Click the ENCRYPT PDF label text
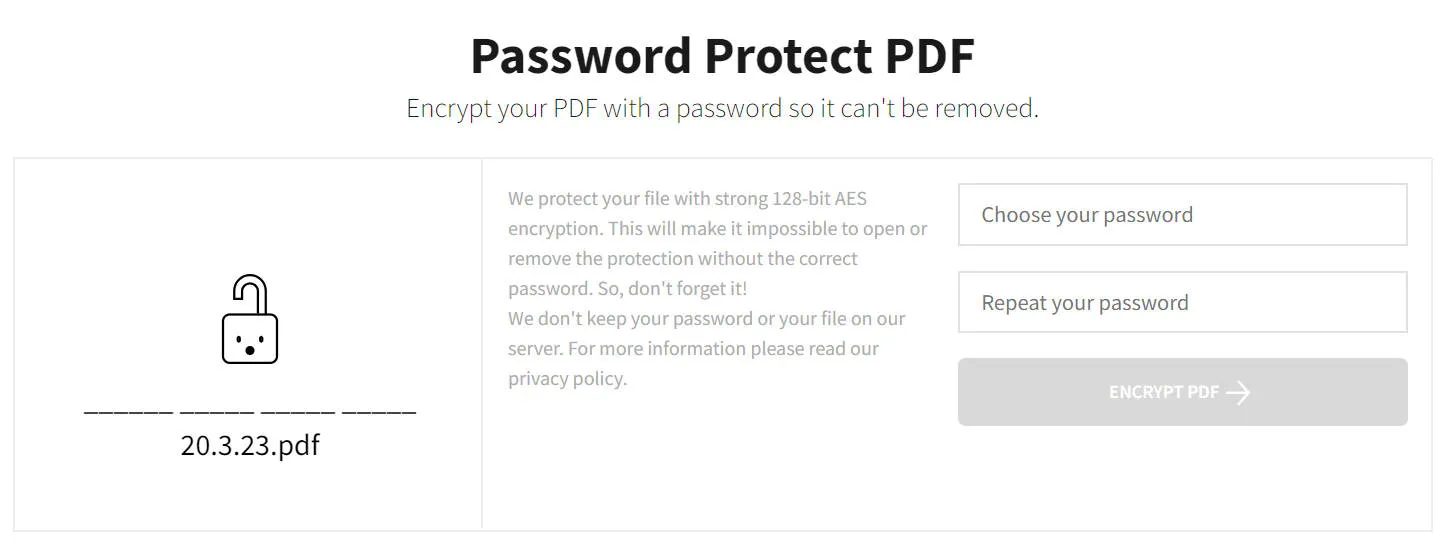This screenshot has height=557, width=1452. tap(1163, 392)
